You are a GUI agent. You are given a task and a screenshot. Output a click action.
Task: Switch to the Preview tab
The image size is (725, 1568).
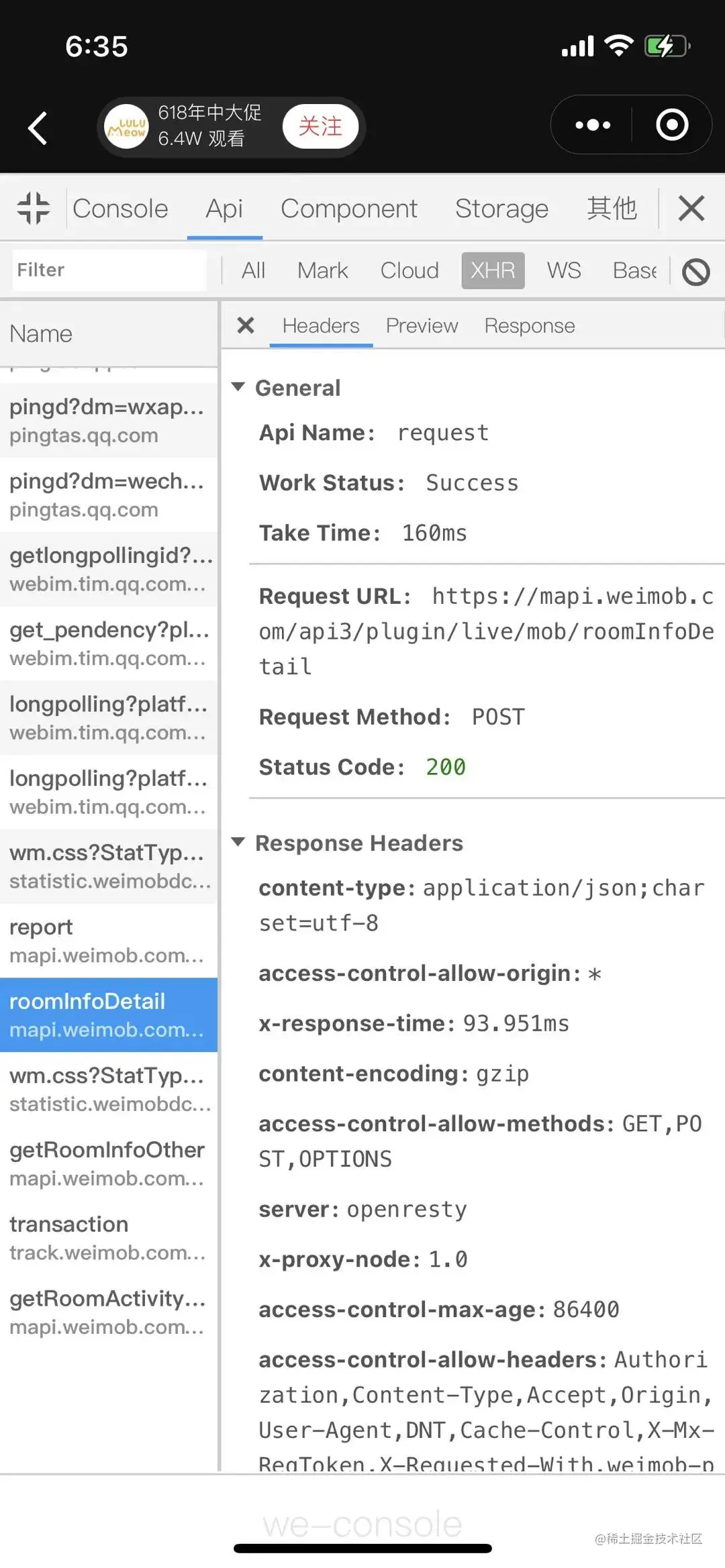point(422,325)
